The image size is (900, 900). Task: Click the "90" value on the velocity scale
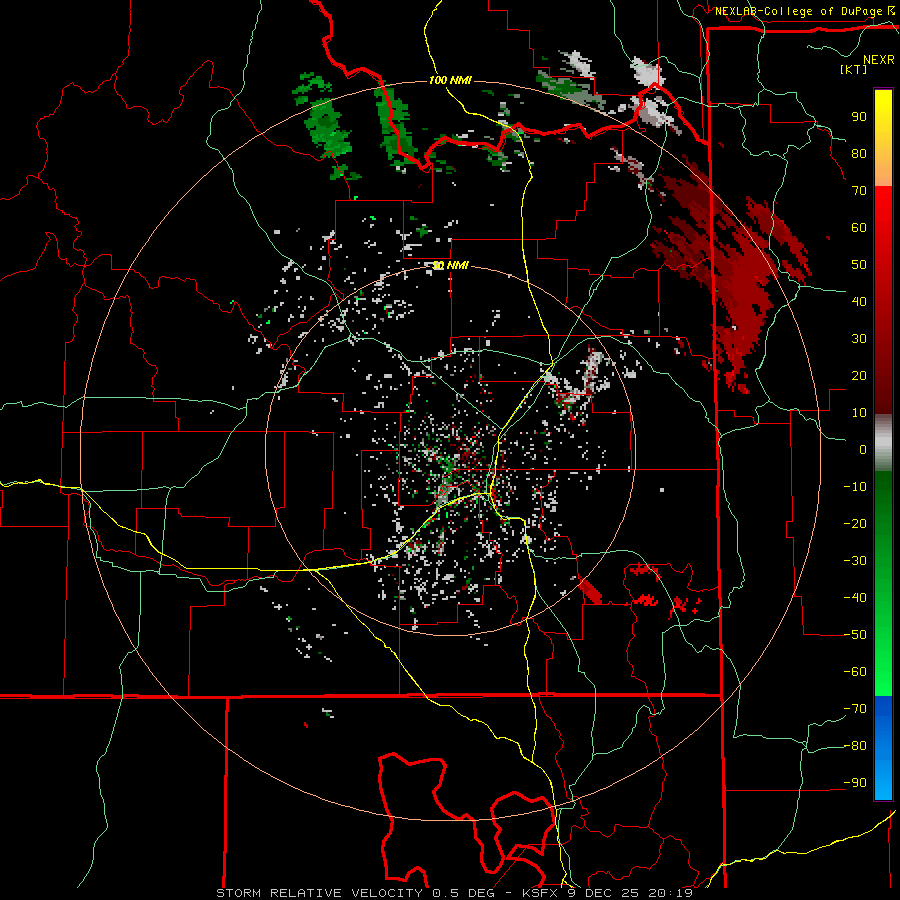point(859,117)
